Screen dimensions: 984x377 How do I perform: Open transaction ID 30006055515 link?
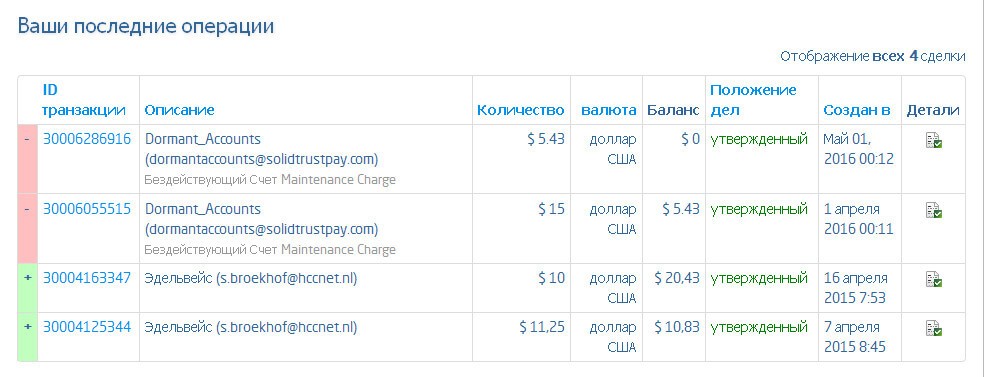[x=87, y=208]
